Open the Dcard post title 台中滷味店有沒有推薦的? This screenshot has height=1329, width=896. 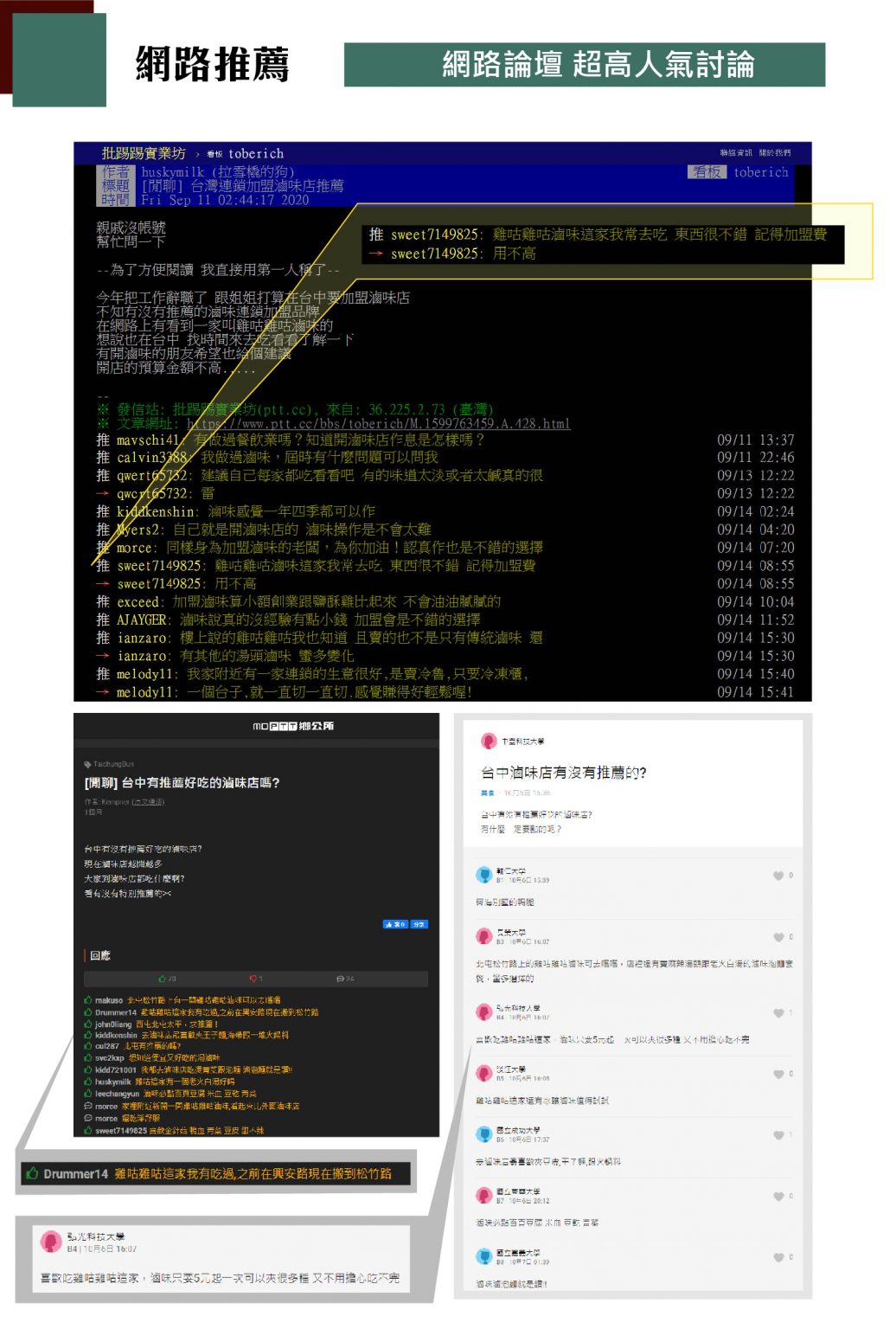564,773
